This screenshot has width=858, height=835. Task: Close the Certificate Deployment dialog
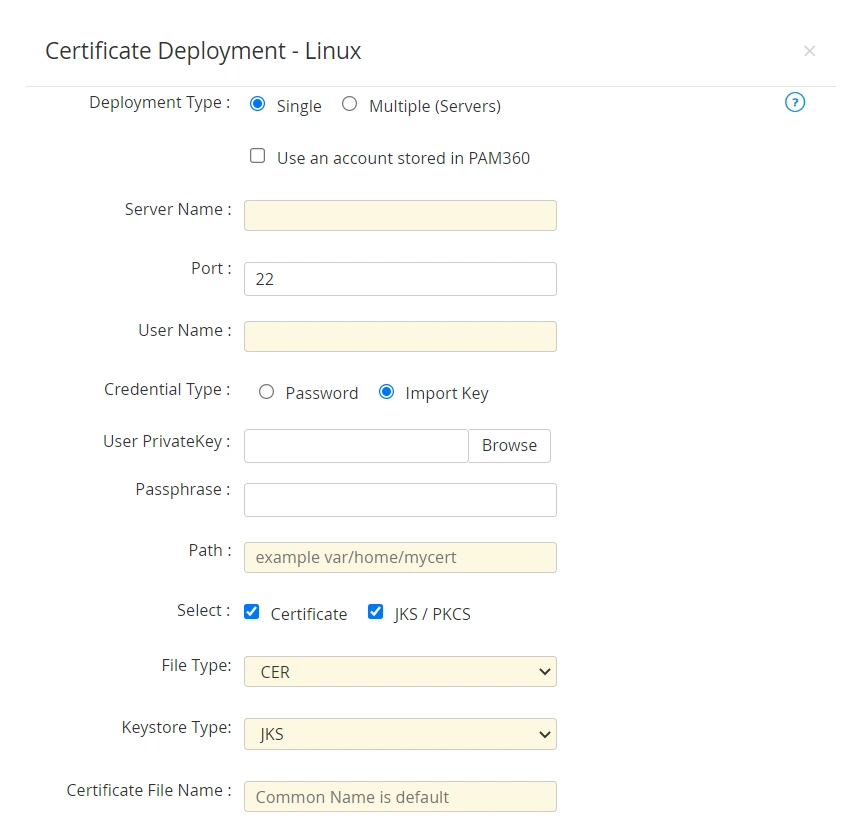tap(810, 51)
